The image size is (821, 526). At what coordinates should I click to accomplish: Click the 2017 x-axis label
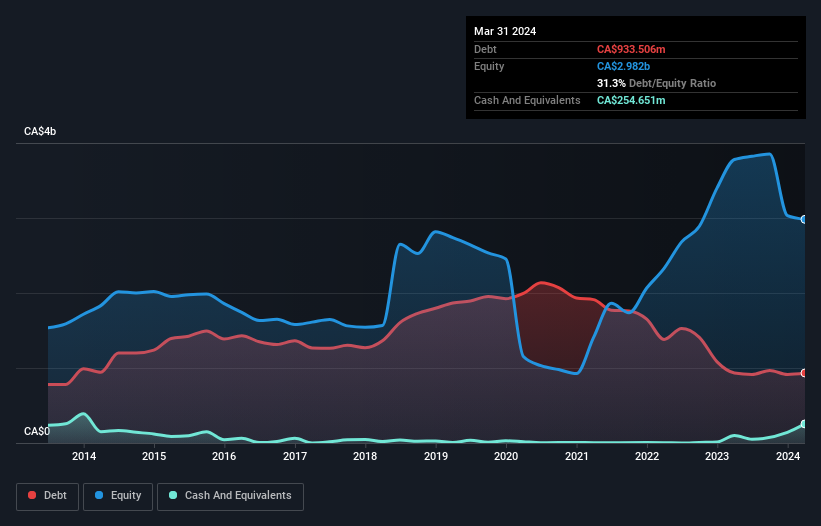tap(295, 456)
